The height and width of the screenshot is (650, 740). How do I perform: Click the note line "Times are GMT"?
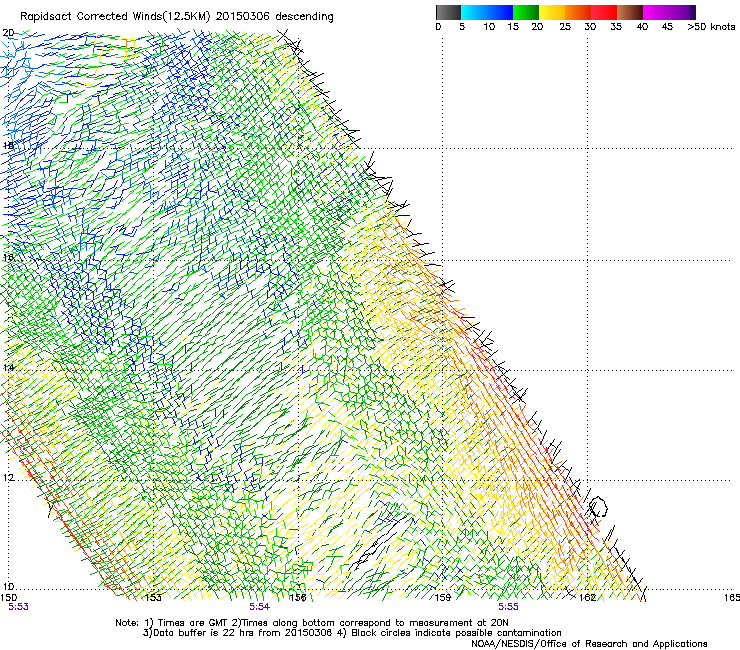point(193,623)
